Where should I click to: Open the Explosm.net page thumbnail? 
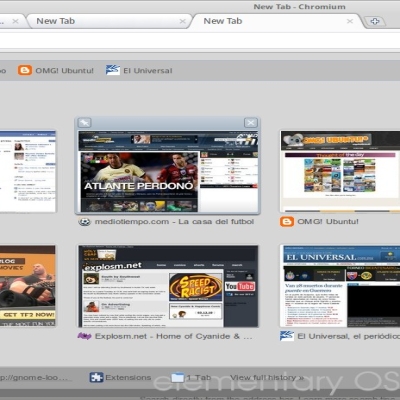[x=168, y=286]
